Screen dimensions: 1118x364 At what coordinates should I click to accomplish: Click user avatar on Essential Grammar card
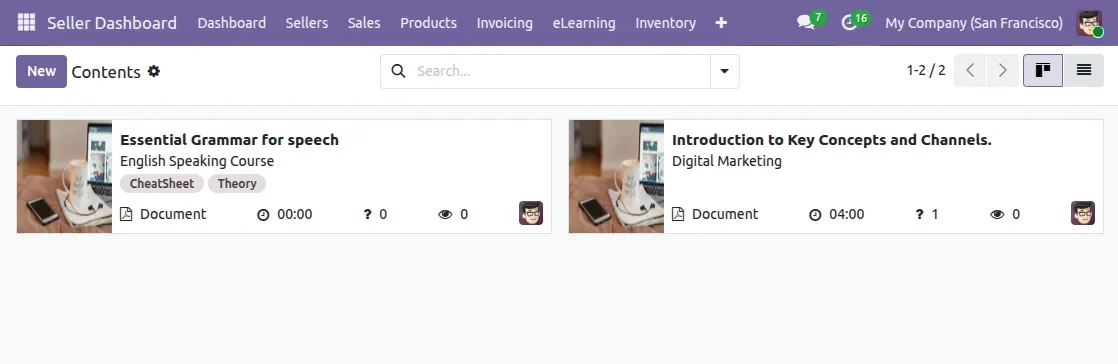pos(530,213)
